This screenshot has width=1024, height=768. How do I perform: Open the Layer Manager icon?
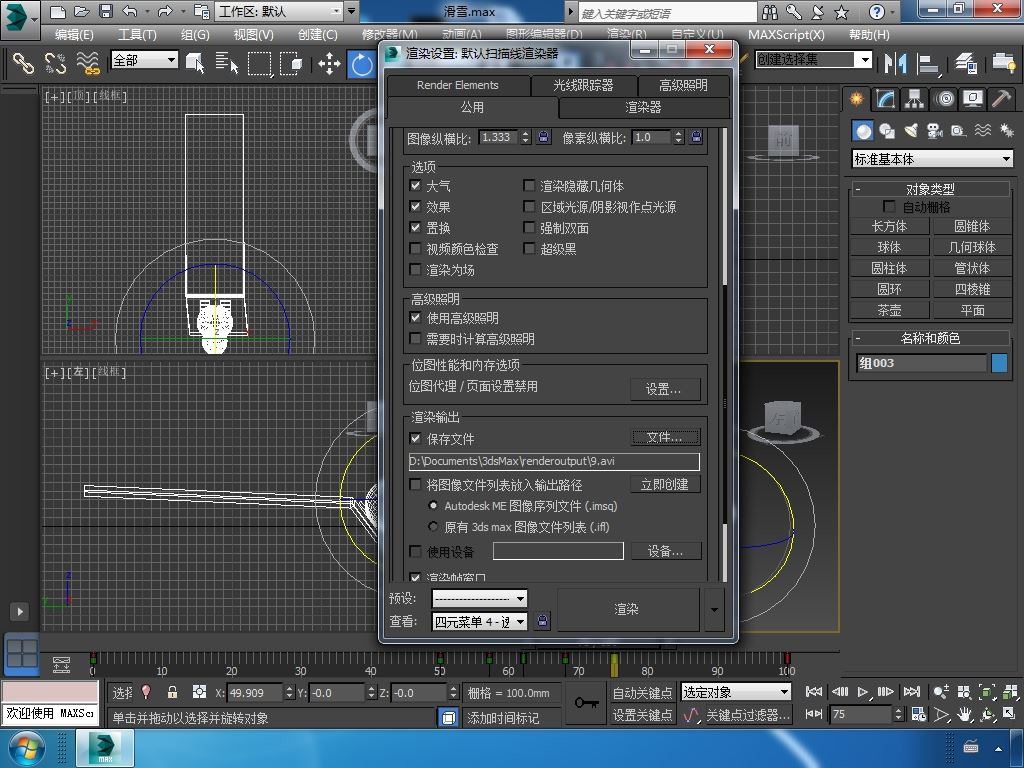(966, 63)
